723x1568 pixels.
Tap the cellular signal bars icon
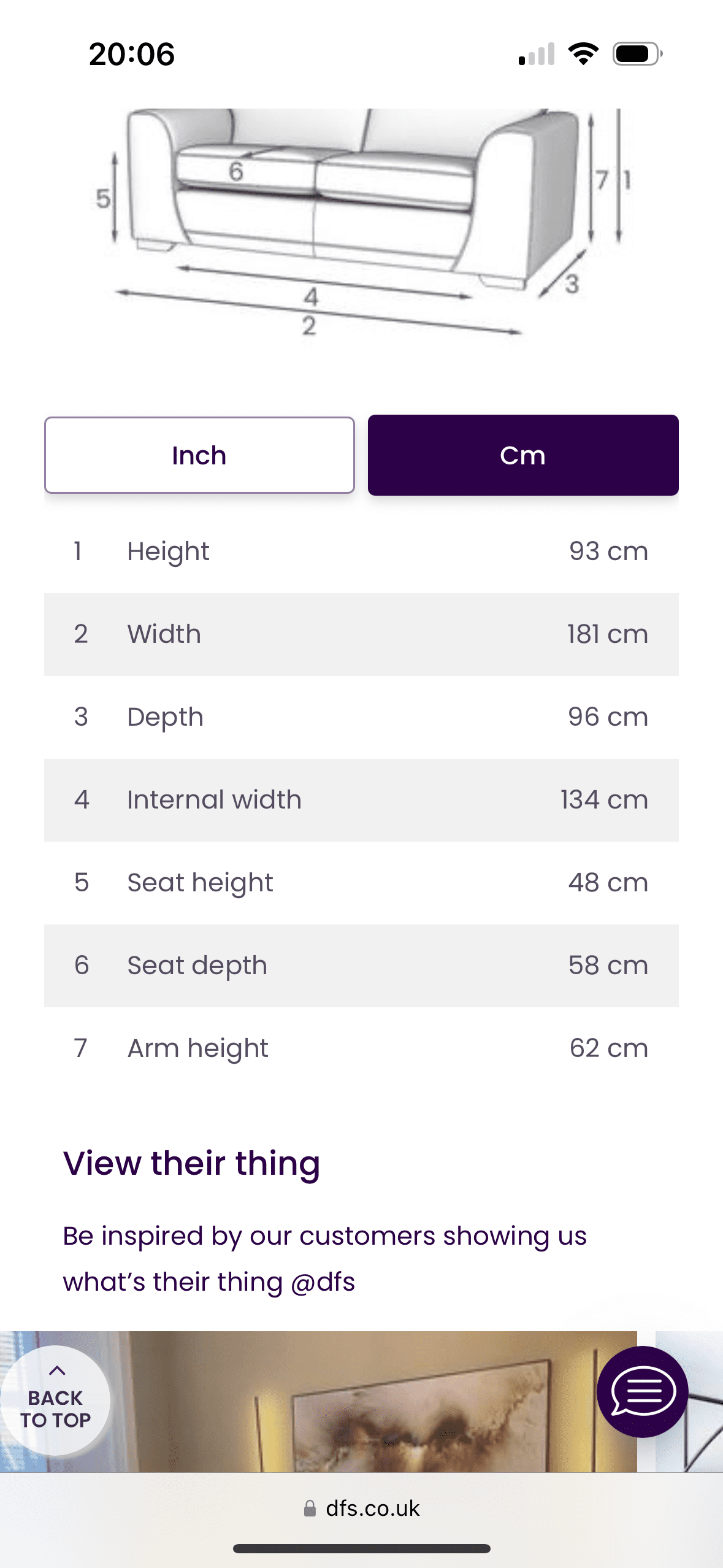coord(537,54)
